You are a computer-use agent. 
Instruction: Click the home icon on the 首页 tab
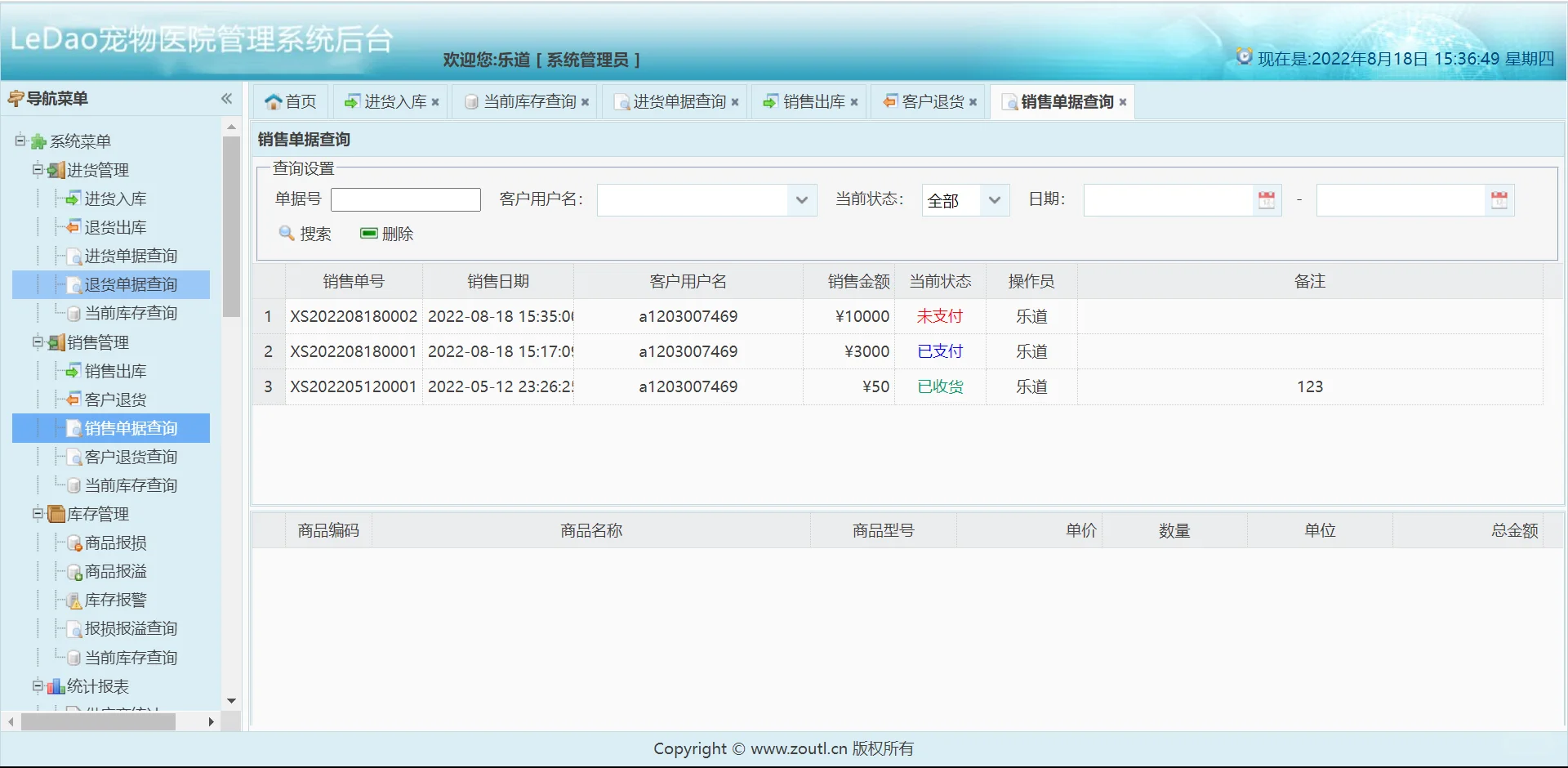274,100
